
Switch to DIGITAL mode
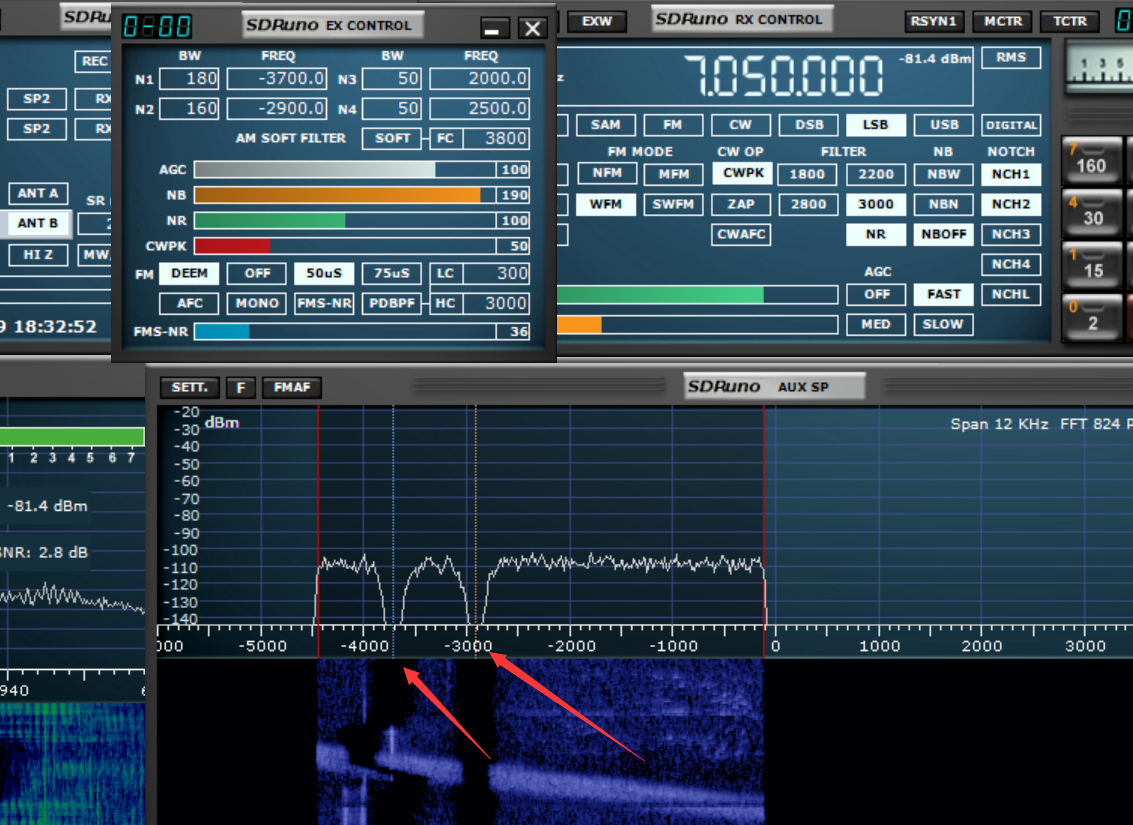pos(1011,125)
